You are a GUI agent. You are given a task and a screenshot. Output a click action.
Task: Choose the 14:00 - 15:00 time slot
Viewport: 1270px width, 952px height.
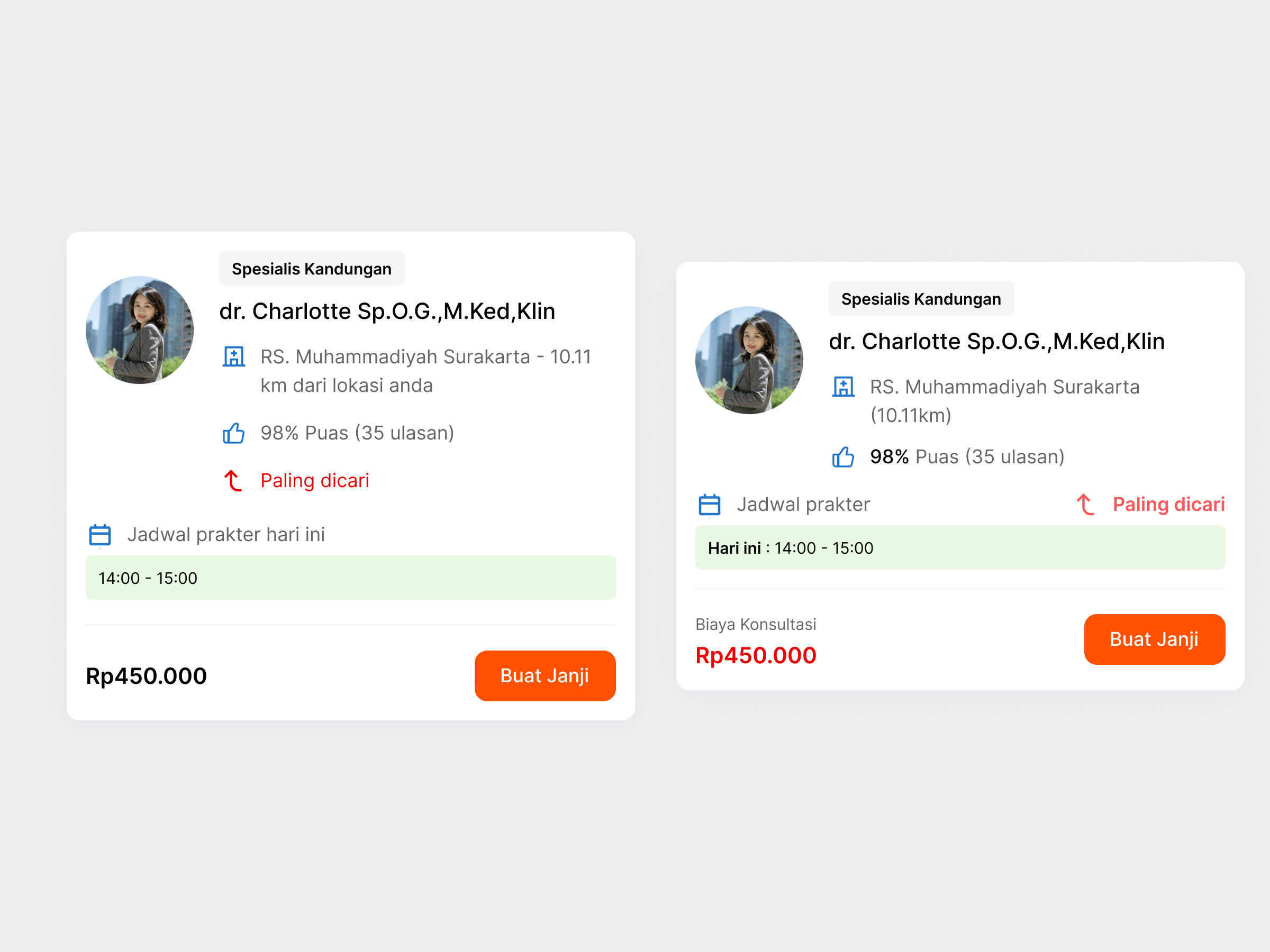coord(350,578)
